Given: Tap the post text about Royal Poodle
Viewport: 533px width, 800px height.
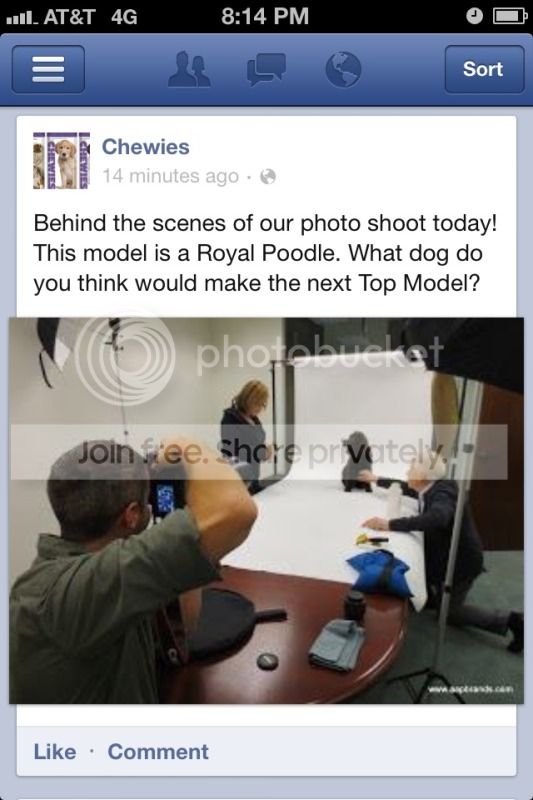Looking at the screenshot, I should (265, 253).
